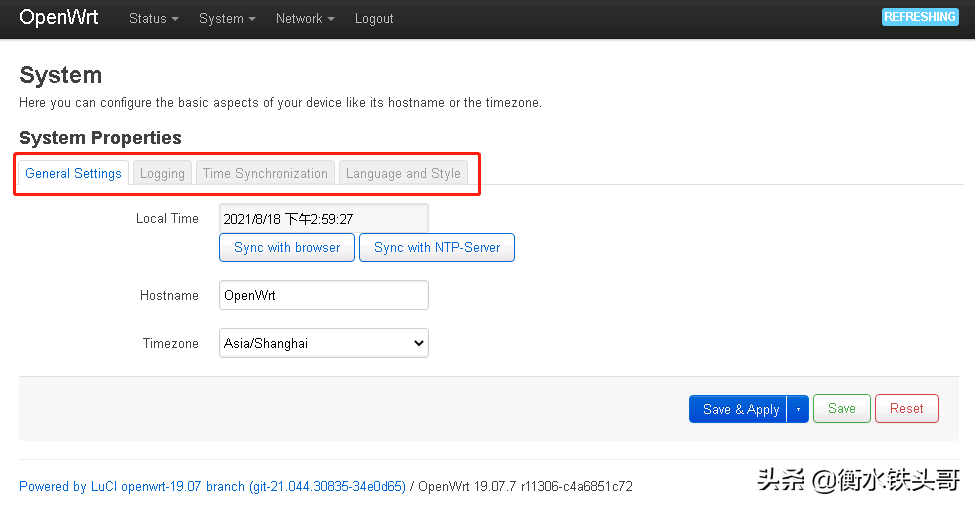Open the Network dropdown menu
This screenshot has width=975, height=507.
(x=305, y=19)
